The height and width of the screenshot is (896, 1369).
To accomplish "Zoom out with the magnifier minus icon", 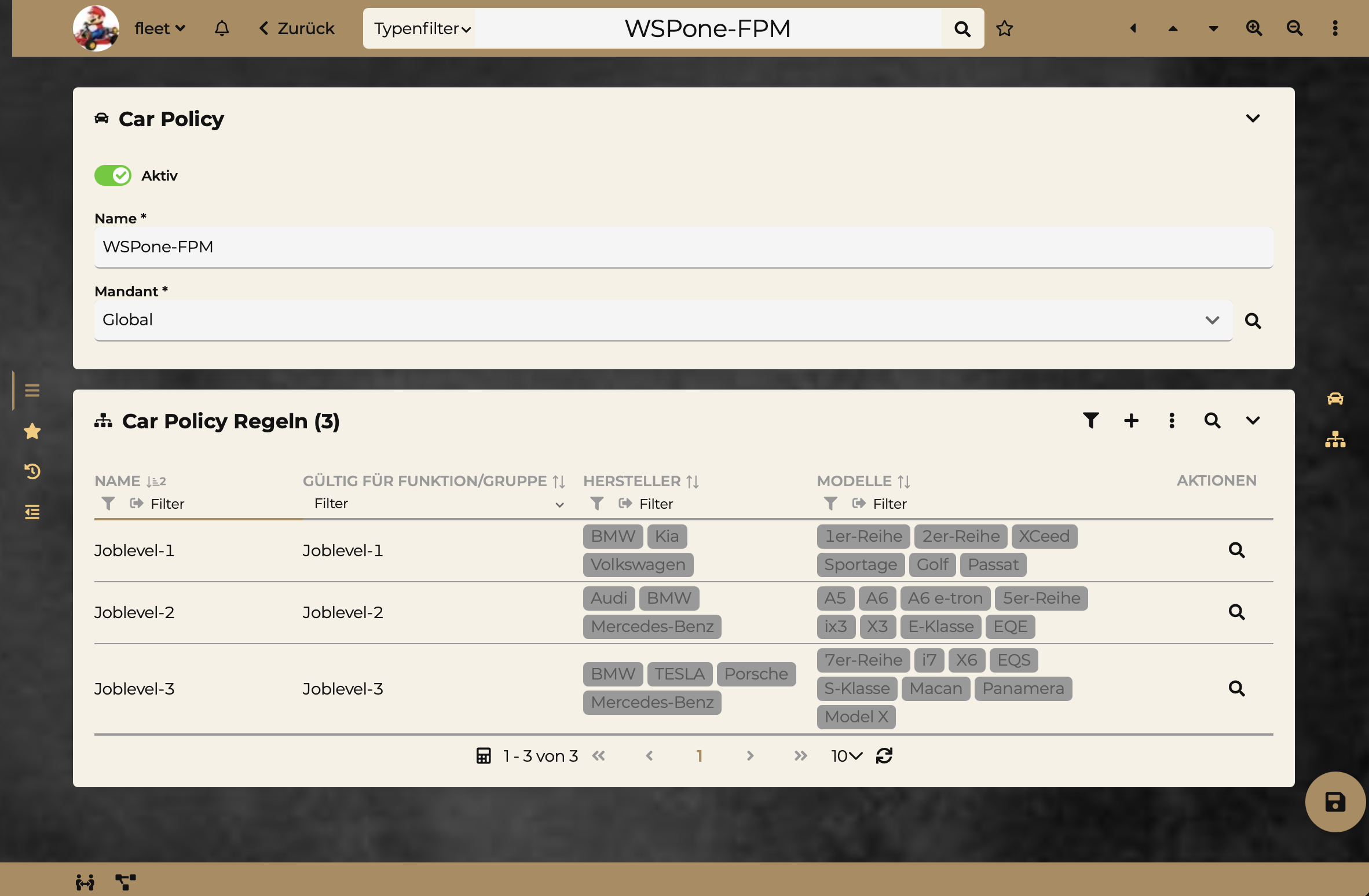I will (x=1294, y=28).
